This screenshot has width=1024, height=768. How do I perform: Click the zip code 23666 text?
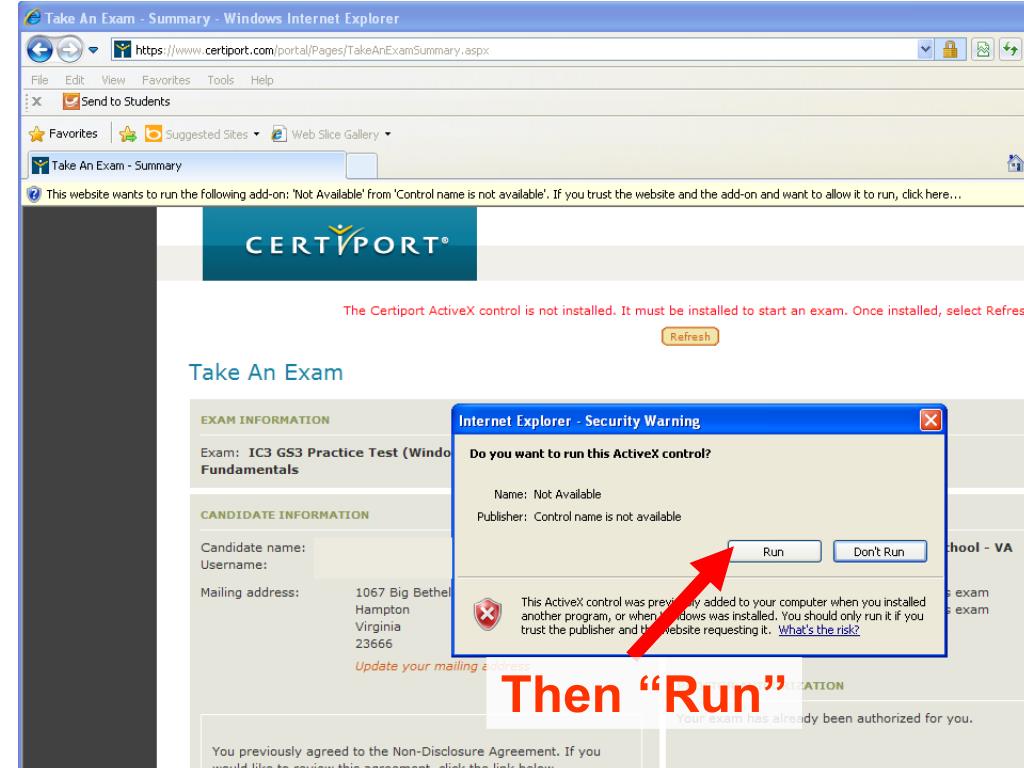tap(374, 644)
